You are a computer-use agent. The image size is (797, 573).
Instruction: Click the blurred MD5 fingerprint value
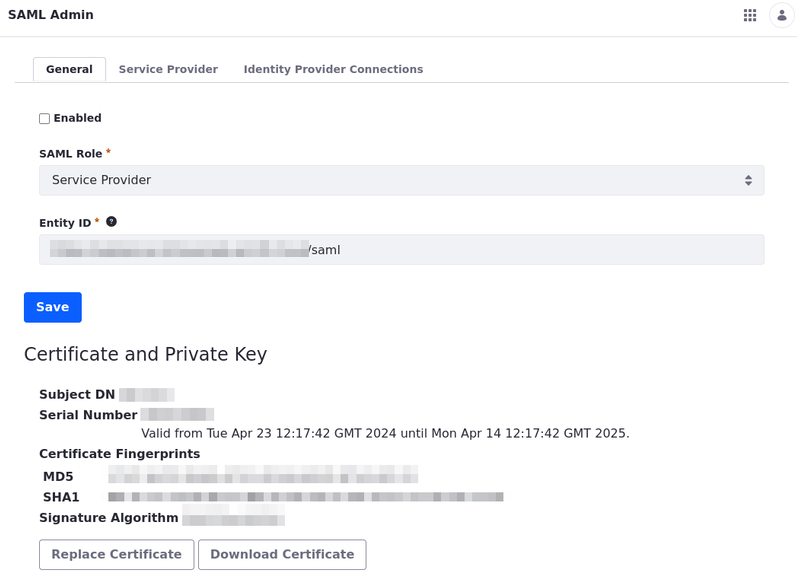point(263,474)
